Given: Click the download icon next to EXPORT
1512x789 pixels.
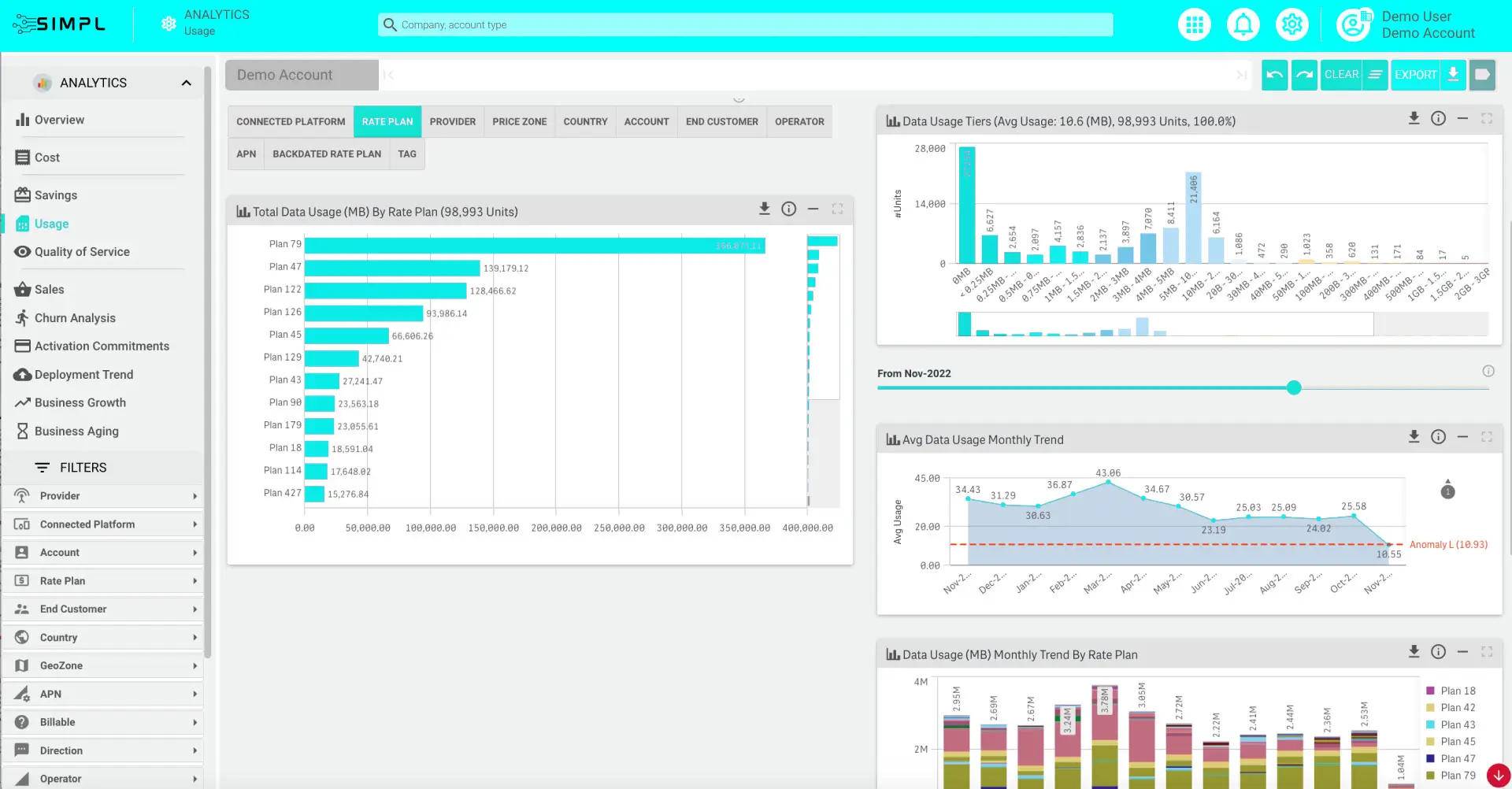Looking at the screenshot, I should pyautogui.click(x=1453, y=75).
